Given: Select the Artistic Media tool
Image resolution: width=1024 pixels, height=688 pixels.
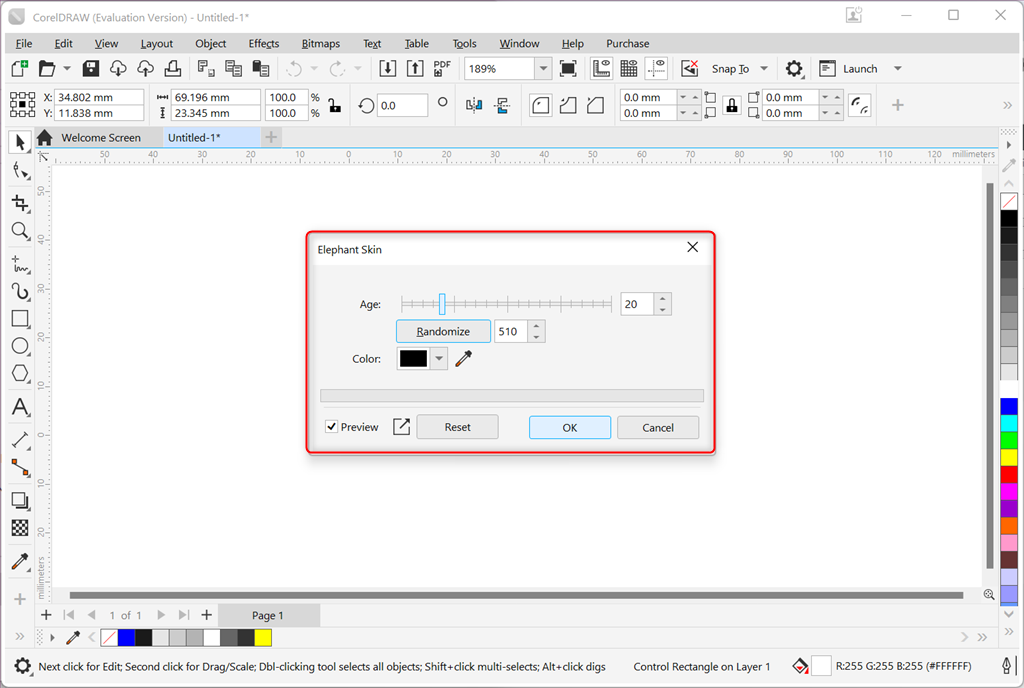Looking at the screenshot, I should (x=20, y=291).
